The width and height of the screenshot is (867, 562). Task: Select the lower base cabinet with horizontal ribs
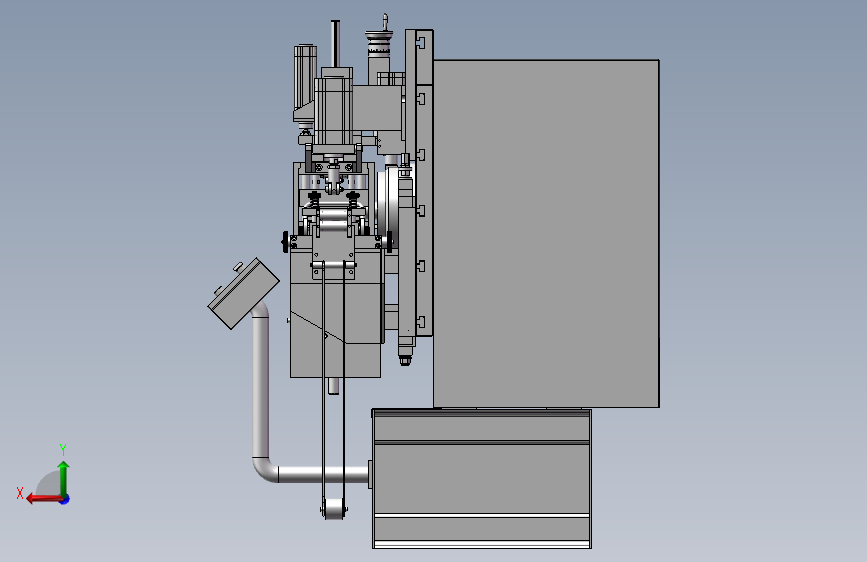[482, 479]
